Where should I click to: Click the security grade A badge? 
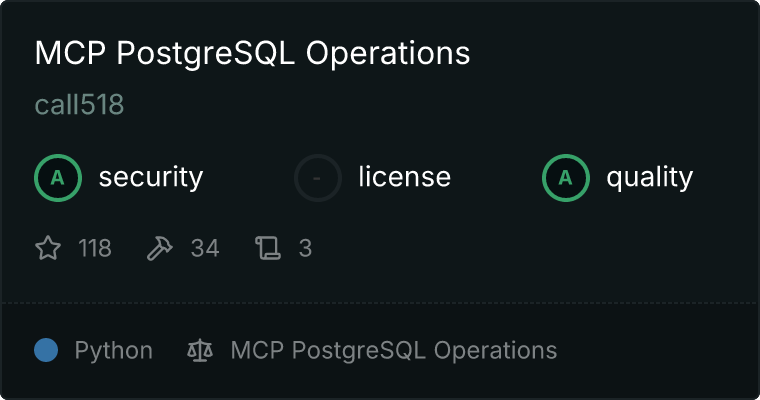pos(58,178)
